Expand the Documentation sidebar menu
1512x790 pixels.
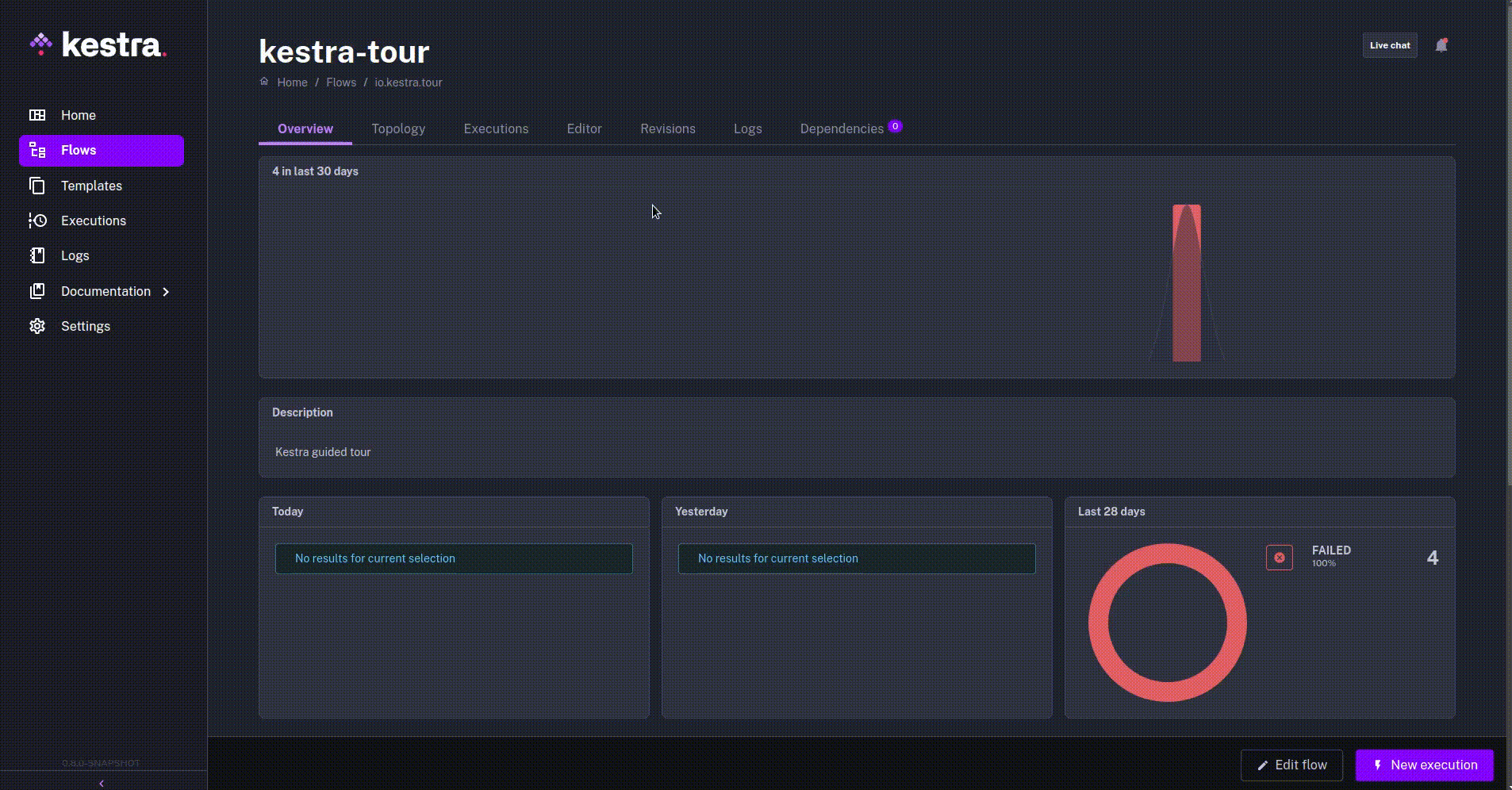point(165,291)
